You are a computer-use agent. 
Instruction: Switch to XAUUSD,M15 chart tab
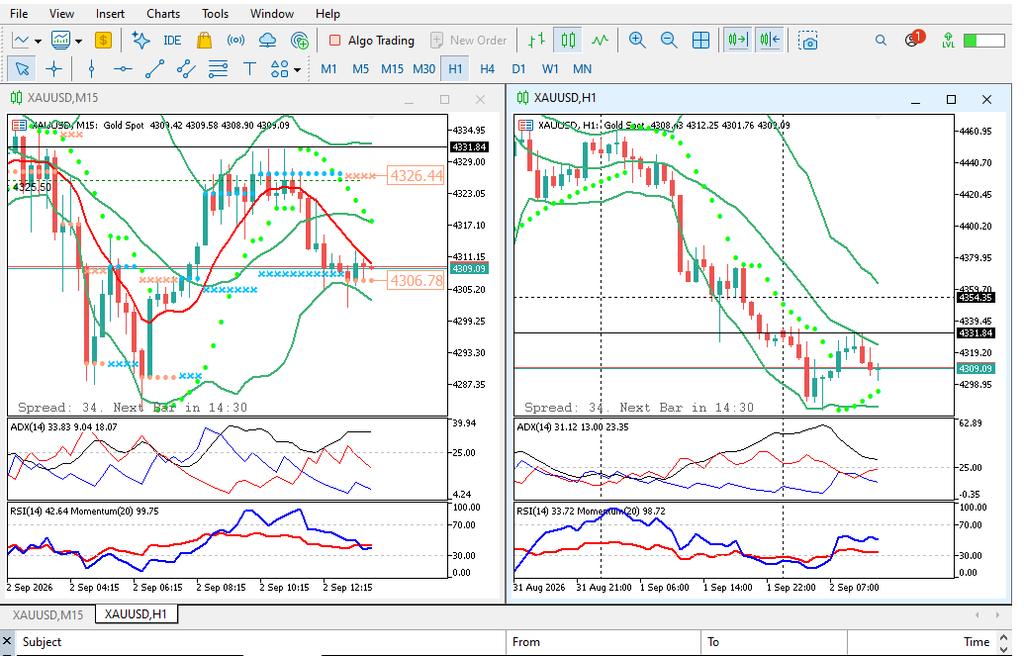[x=48, y=615]
